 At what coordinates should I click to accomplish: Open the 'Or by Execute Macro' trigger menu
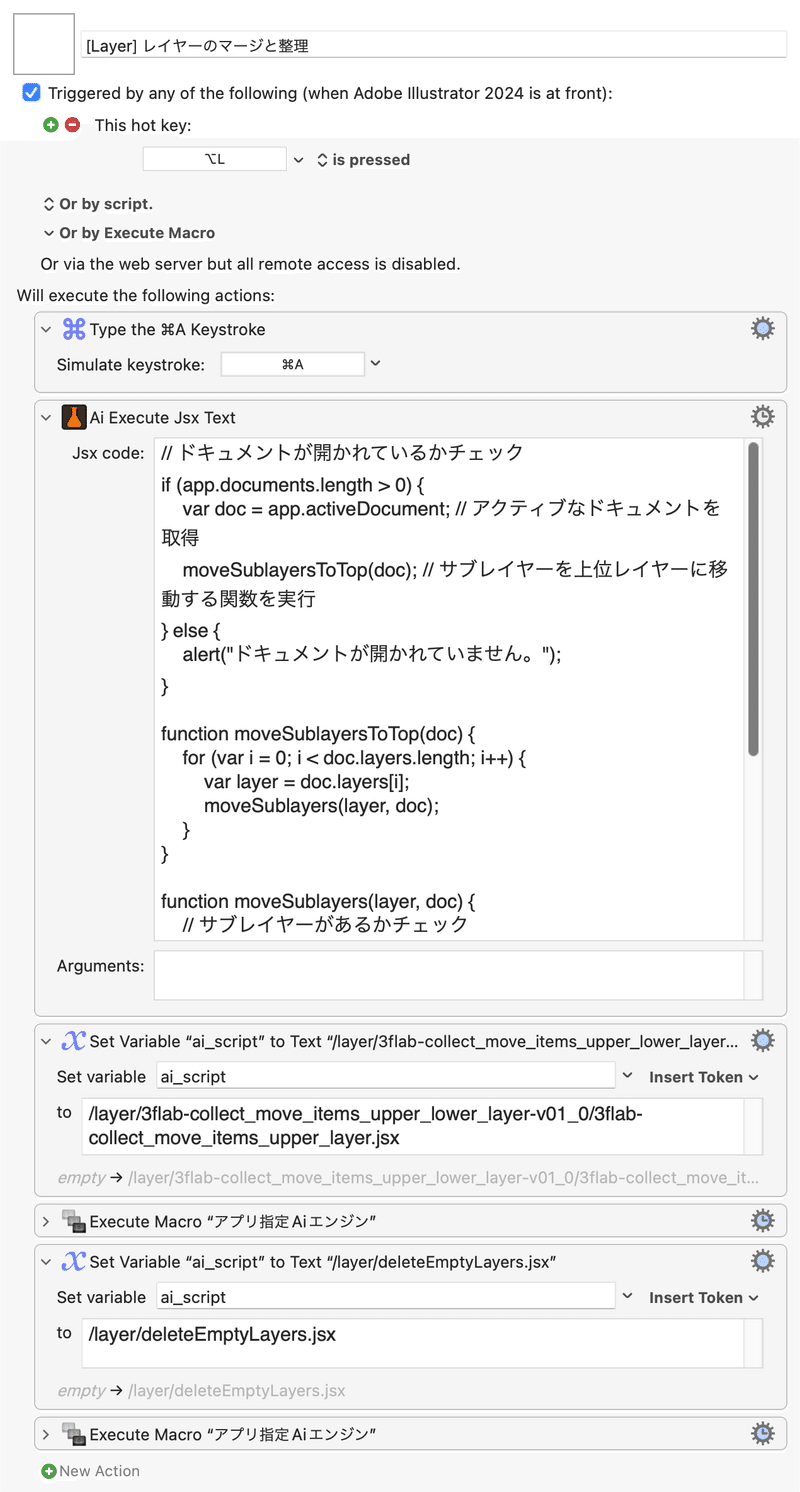128,233
